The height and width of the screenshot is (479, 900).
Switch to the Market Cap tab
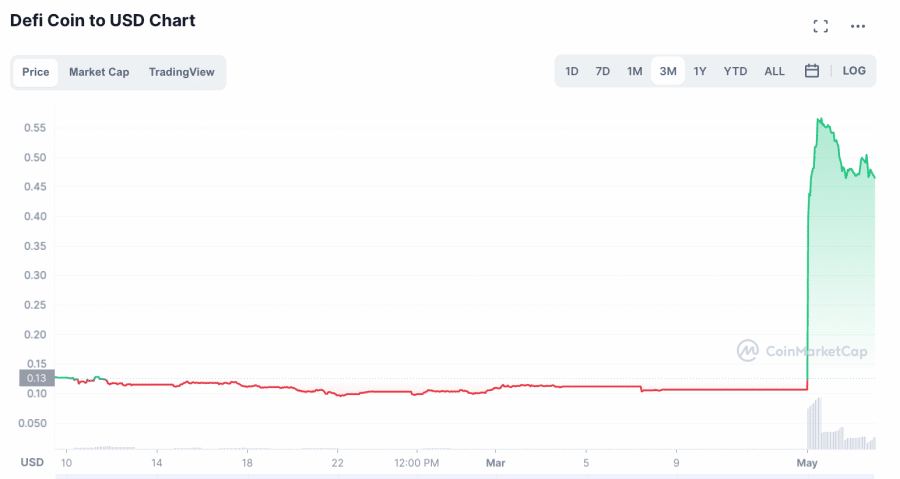[x=99, y=72]
